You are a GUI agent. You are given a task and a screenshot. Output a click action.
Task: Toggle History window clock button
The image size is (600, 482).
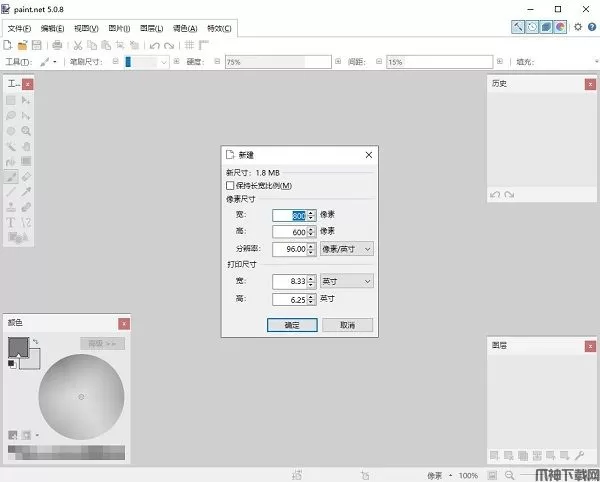coord(532,27)
